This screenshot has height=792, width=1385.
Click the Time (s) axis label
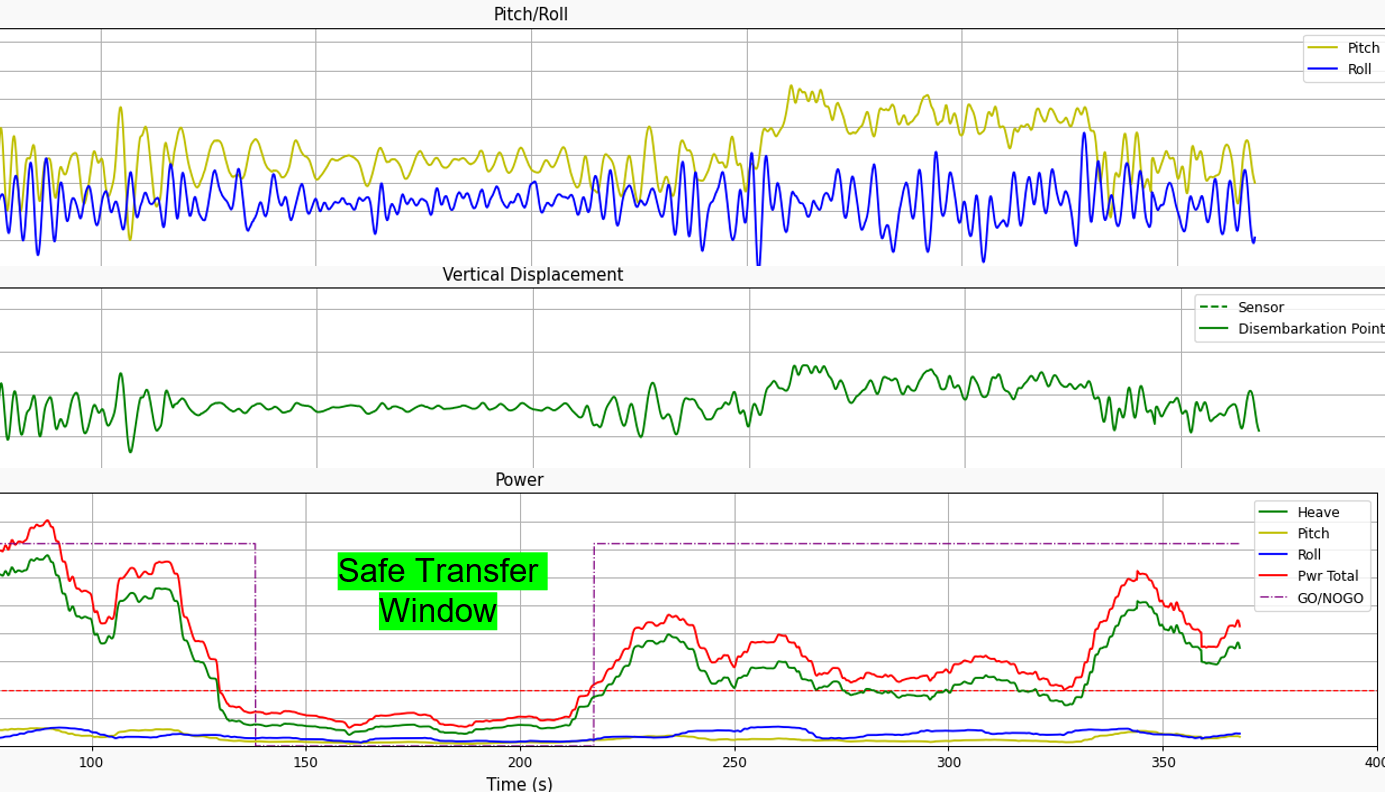[519, 784]
